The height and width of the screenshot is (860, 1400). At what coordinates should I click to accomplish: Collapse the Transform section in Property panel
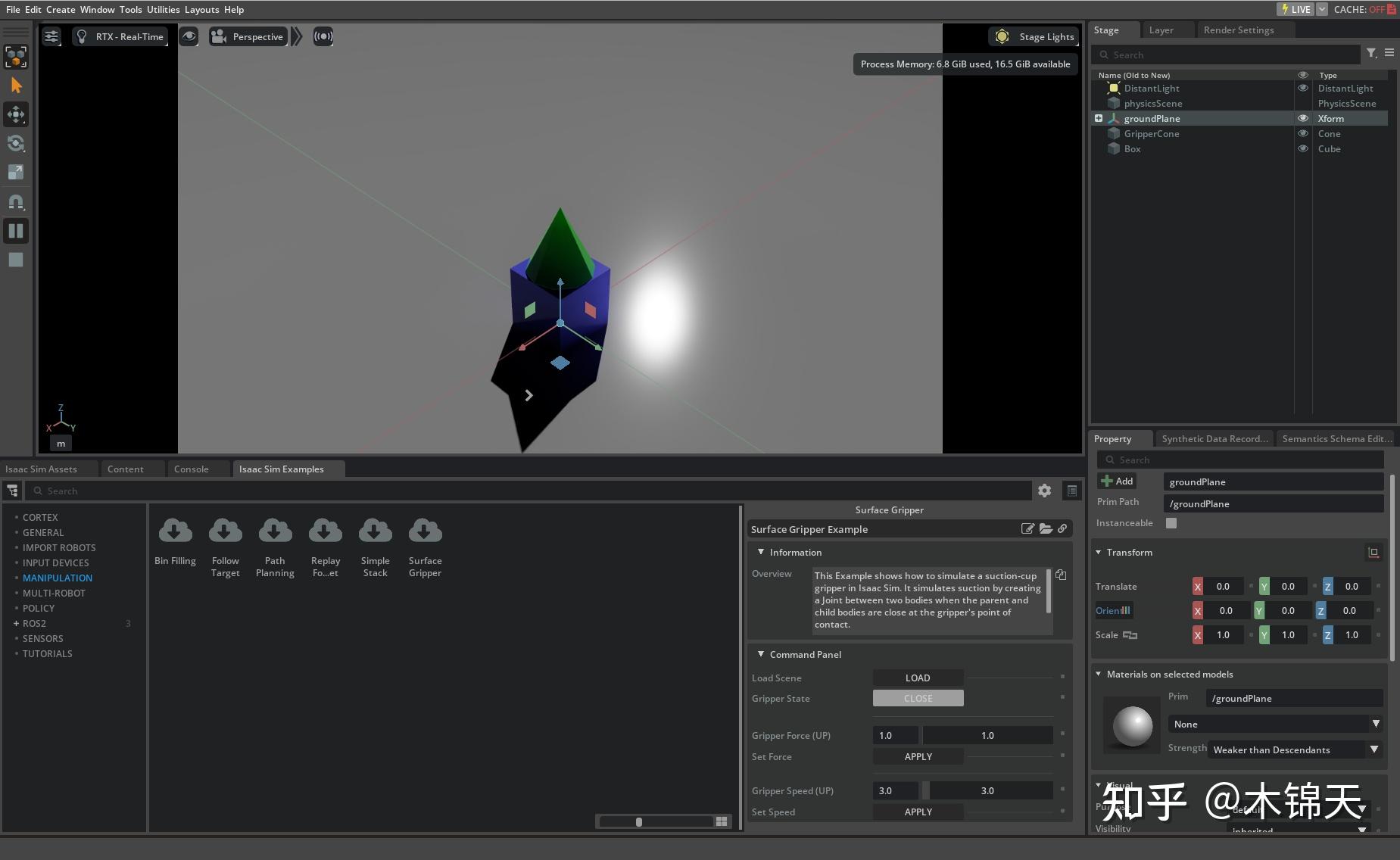tap(1099, 552)
